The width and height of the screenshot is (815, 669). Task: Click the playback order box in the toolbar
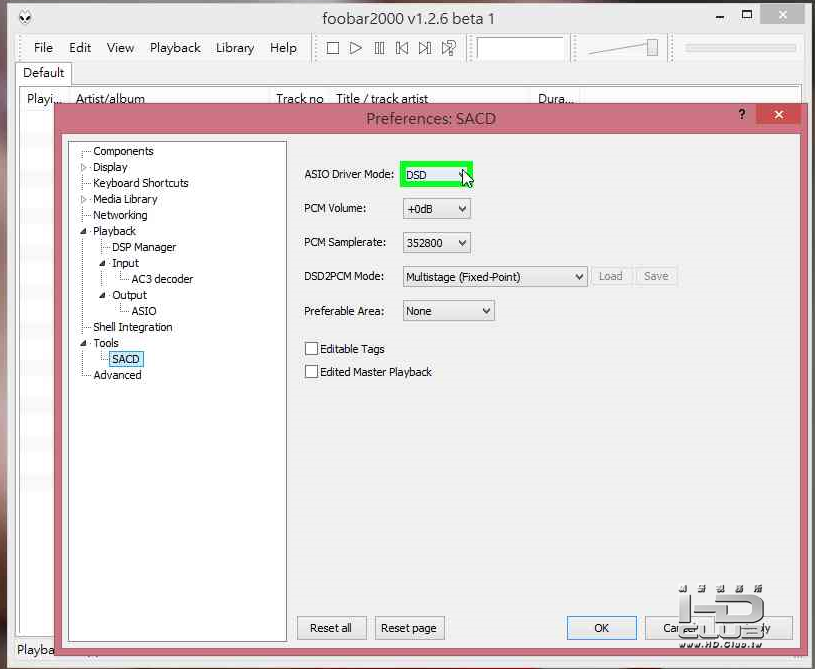(x=520, y=48)
